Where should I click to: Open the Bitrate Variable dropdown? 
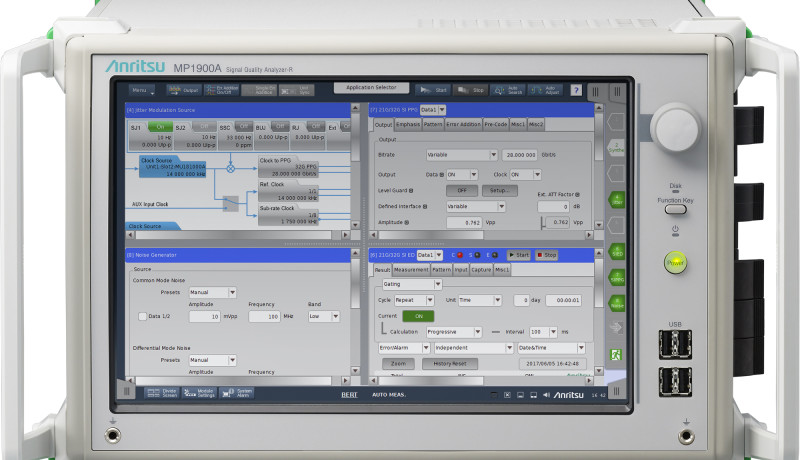[462, 155]
